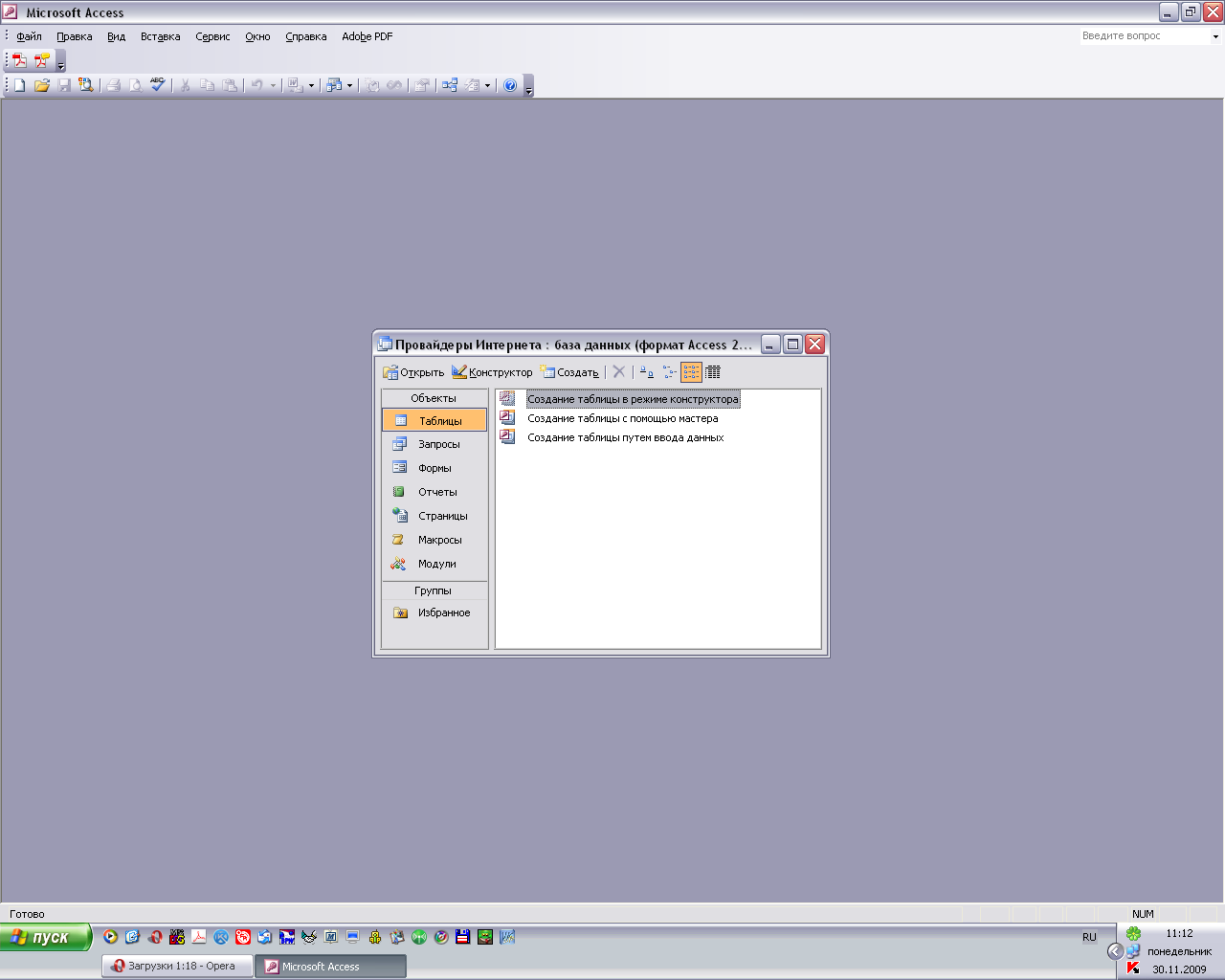This screenshot has width=1225, height=980.
Task: Click the blue Help question mark icon
Action: [510, 85]
